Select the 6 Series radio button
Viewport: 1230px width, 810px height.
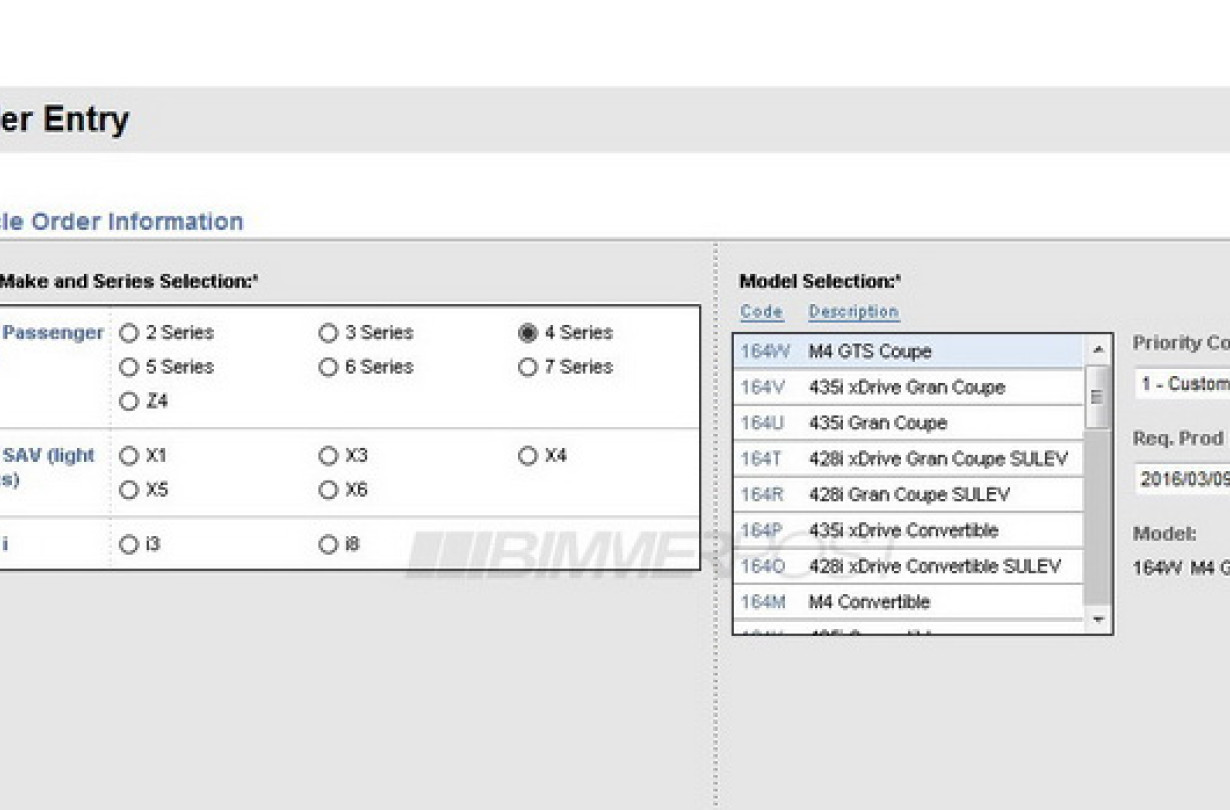(328, 367)
